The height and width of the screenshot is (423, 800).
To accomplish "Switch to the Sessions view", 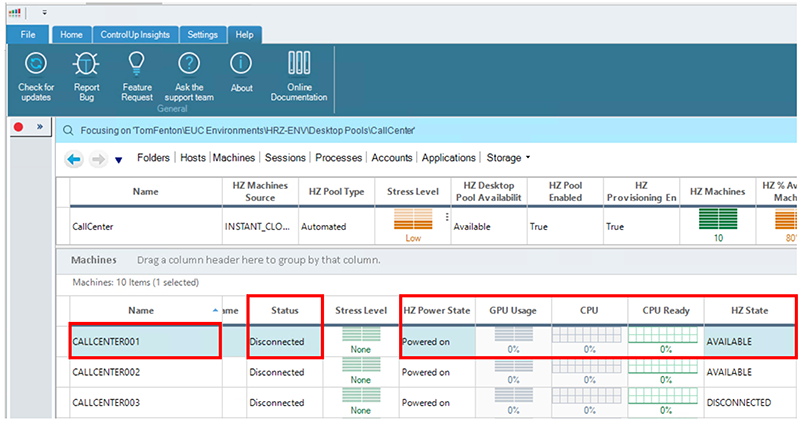I will click(x=285, y=158).
